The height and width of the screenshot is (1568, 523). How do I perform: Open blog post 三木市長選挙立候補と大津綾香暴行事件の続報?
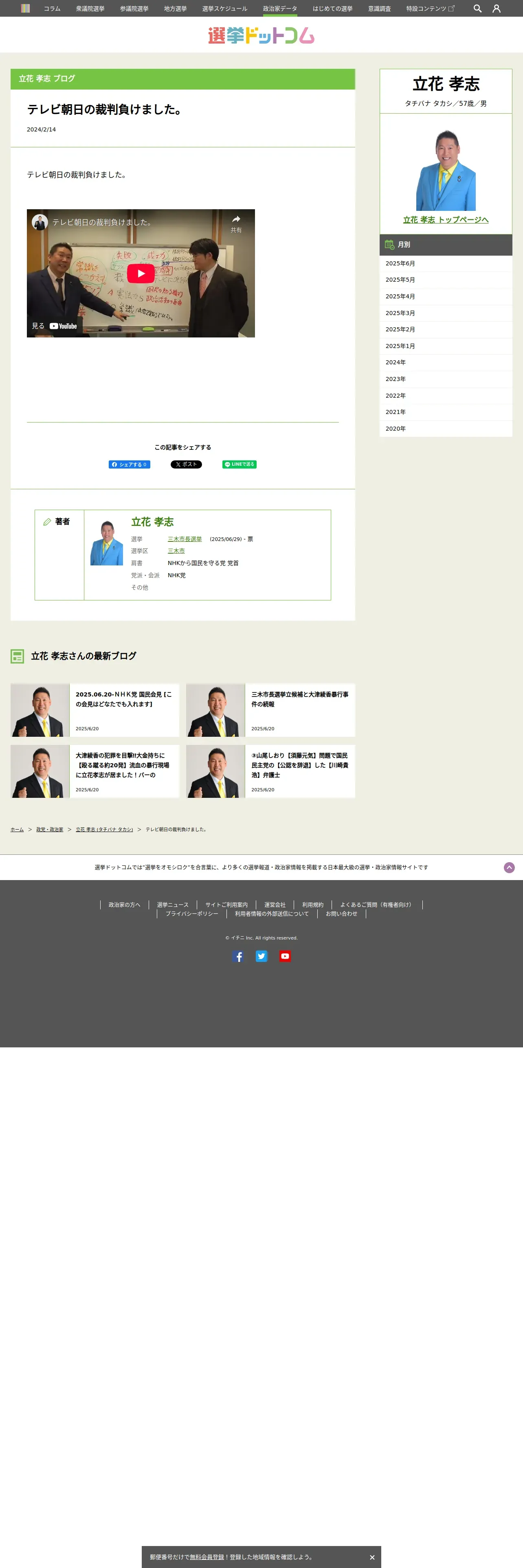point(270,710)
